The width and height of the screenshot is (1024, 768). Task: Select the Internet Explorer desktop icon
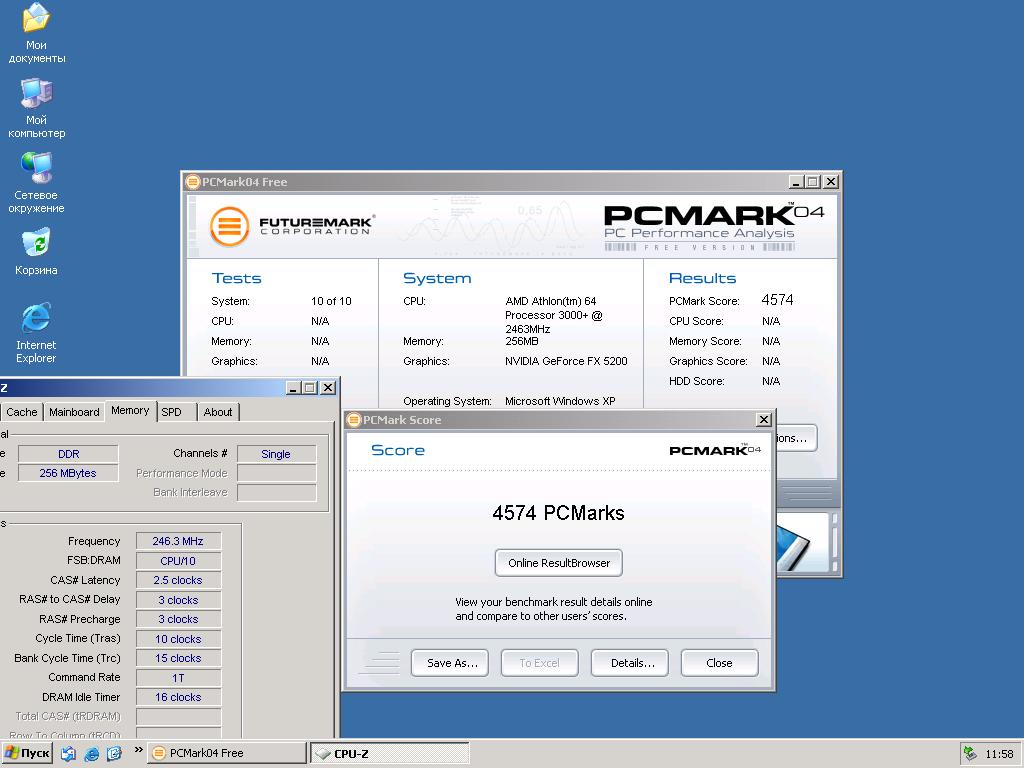pos(36,333)
